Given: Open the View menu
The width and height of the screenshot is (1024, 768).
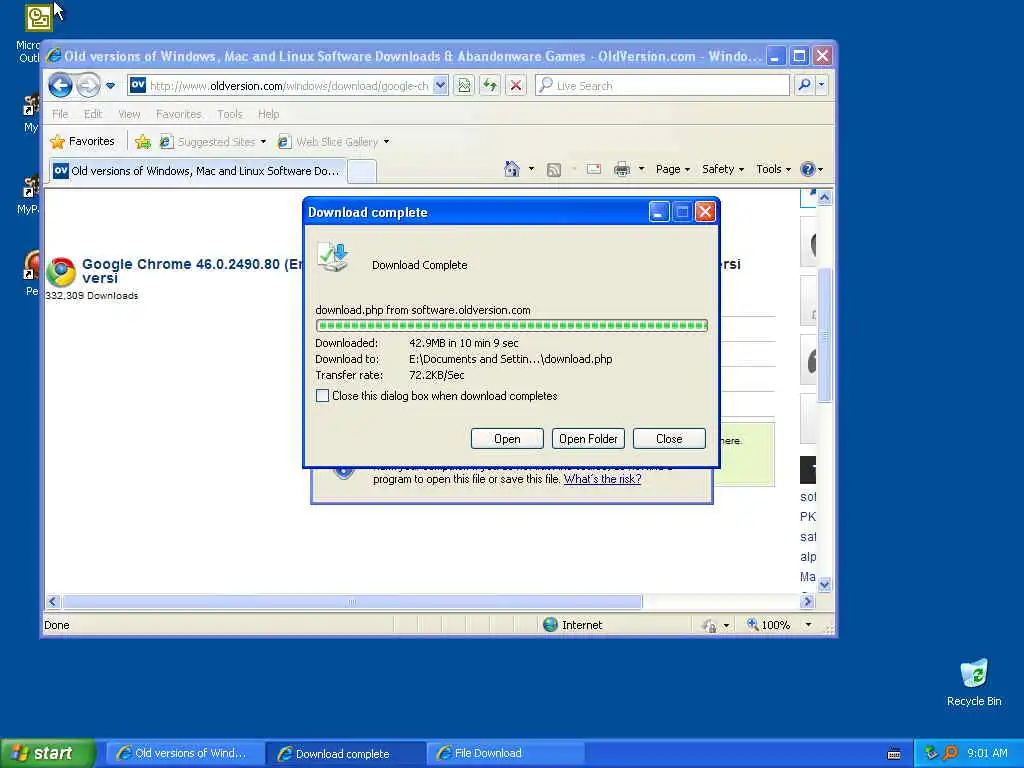Looking at the screenshot, I should [x=129, y=114].
